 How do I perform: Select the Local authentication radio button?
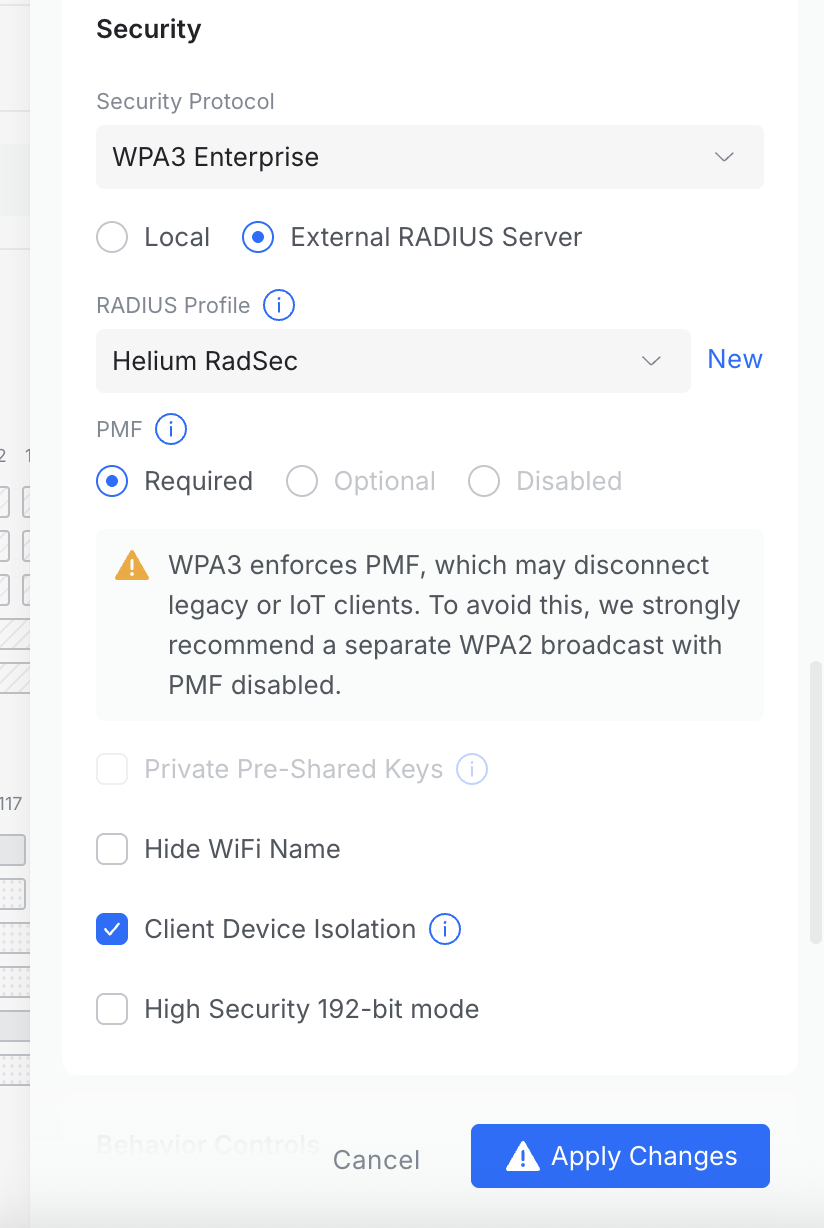112,237
